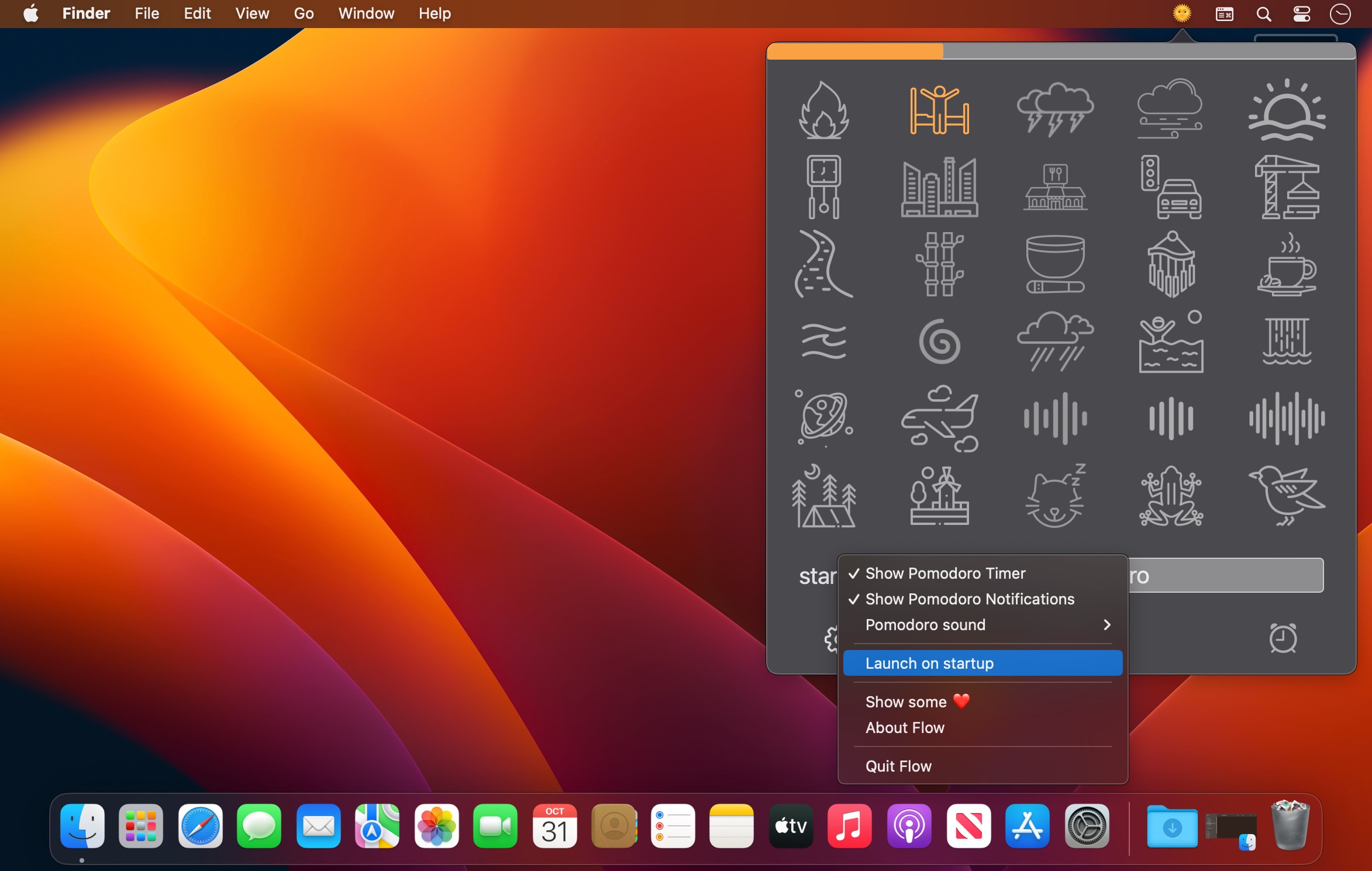Select the coffee cup sound icon
Image resolution: width=1372 pixels, height=871 pixels.
pos(1286,264)
